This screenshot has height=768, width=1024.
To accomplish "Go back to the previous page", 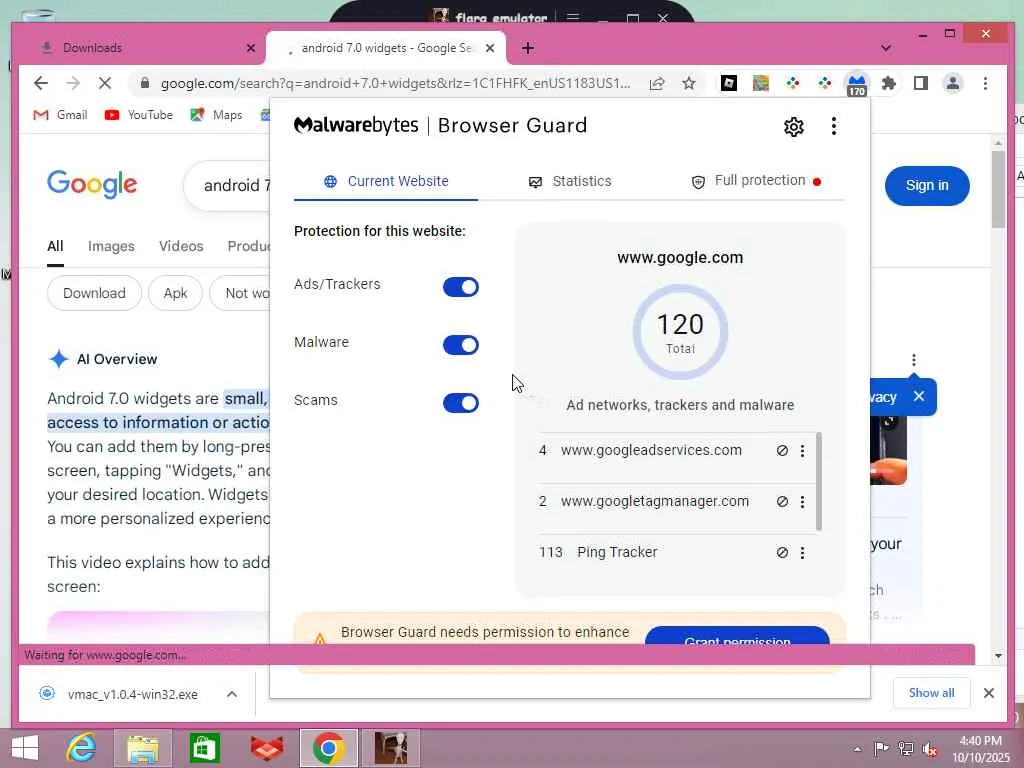I will tap(41, 83).
